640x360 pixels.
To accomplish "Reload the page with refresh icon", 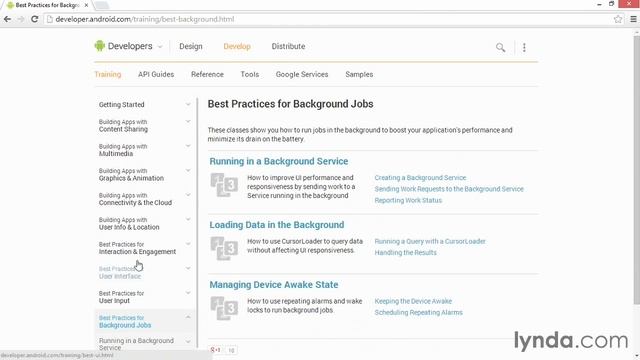I will click(35, 19).
